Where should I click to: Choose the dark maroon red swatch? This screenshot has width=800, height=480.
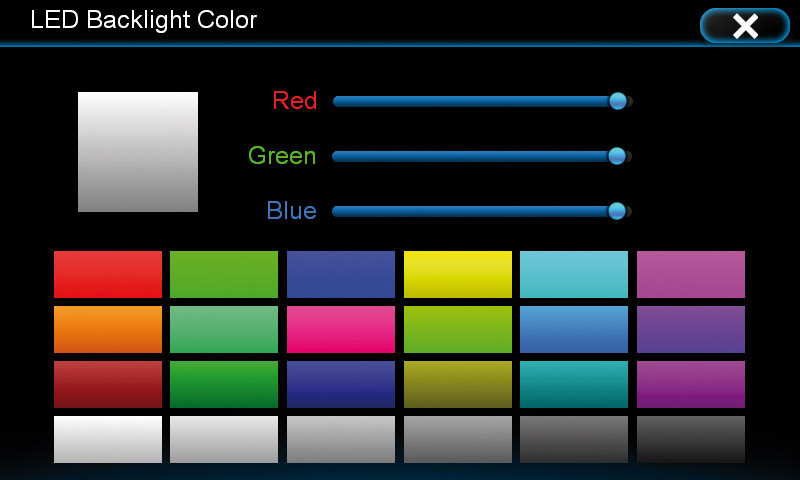tap(108, 384)
